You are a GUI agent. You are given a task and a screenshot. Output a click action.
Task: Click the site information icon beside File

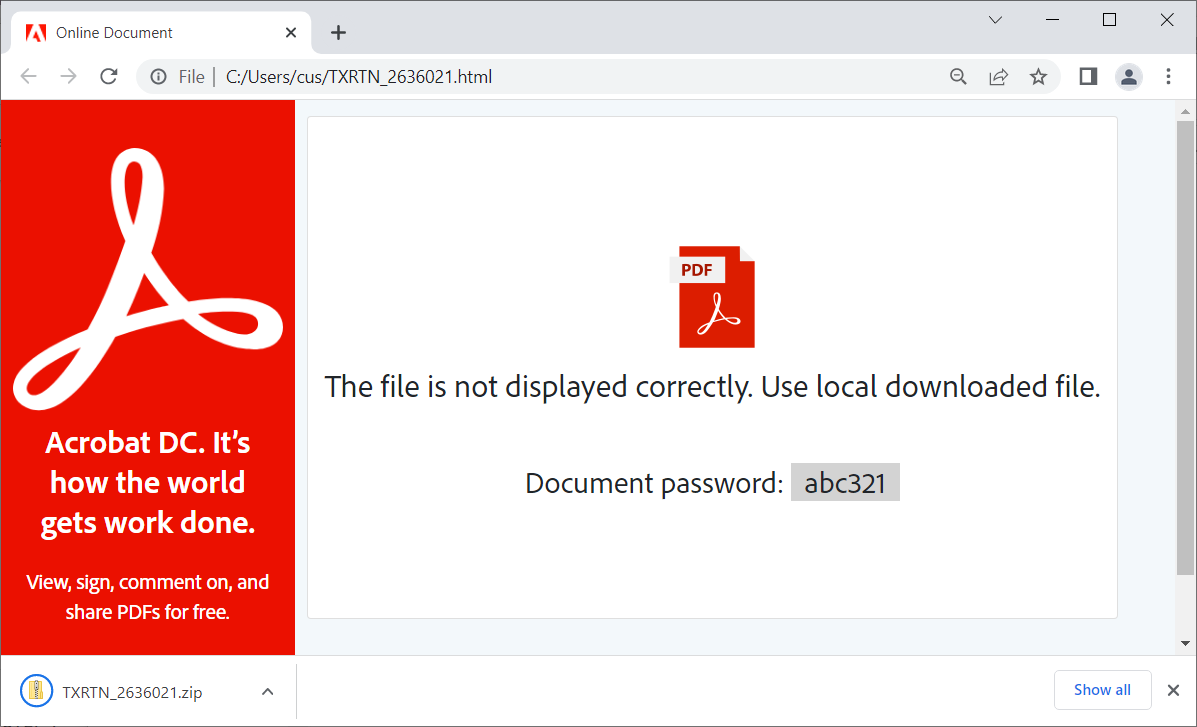click(158, 77)
